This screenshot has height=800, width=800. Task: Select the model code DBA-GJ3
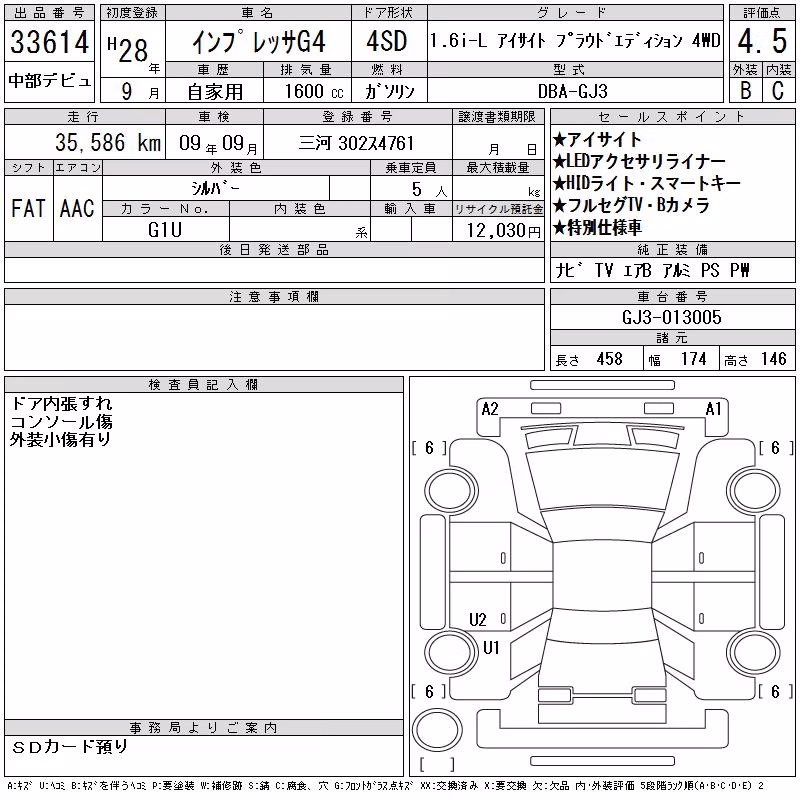[573, 91]
